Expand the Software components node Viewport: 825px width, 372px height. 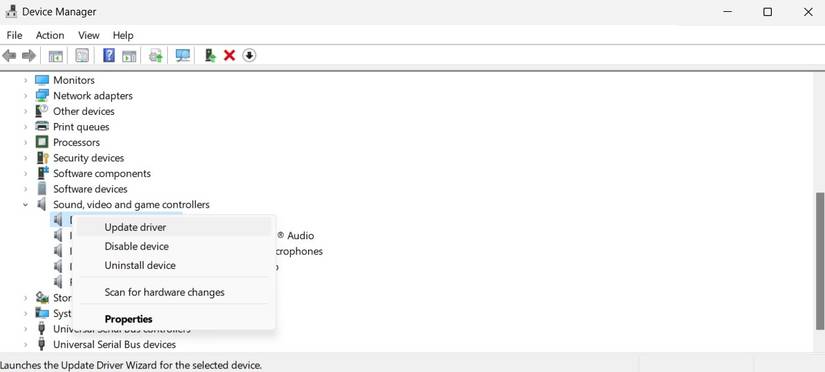coord(25,174)
